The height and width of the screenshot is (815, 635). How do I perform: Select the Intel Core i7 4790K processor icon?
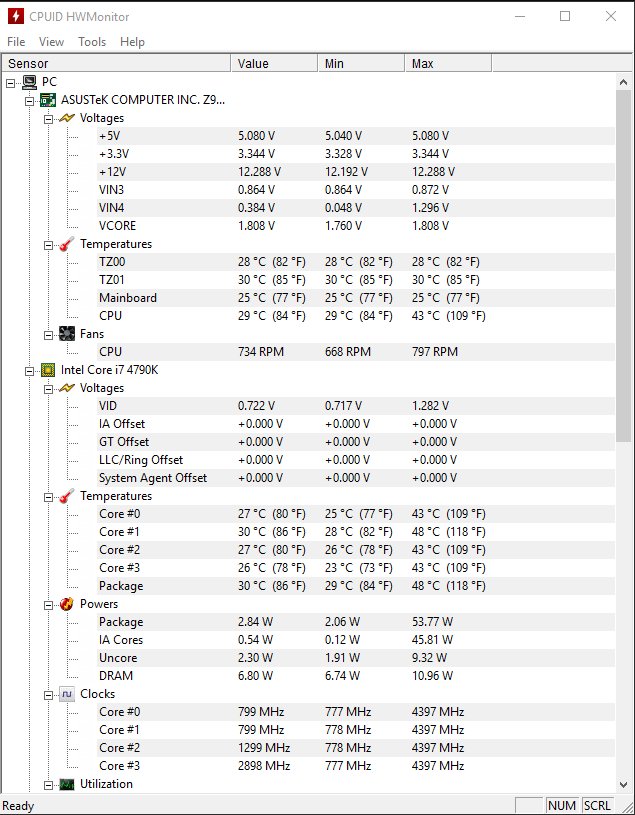click(48, 369)
